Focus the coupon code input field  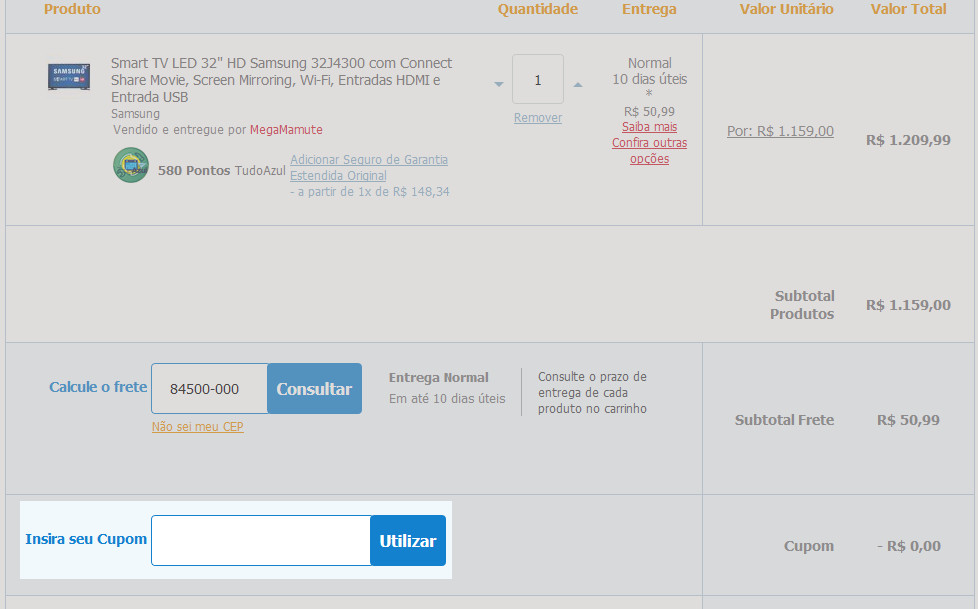[x=261, y=540]
